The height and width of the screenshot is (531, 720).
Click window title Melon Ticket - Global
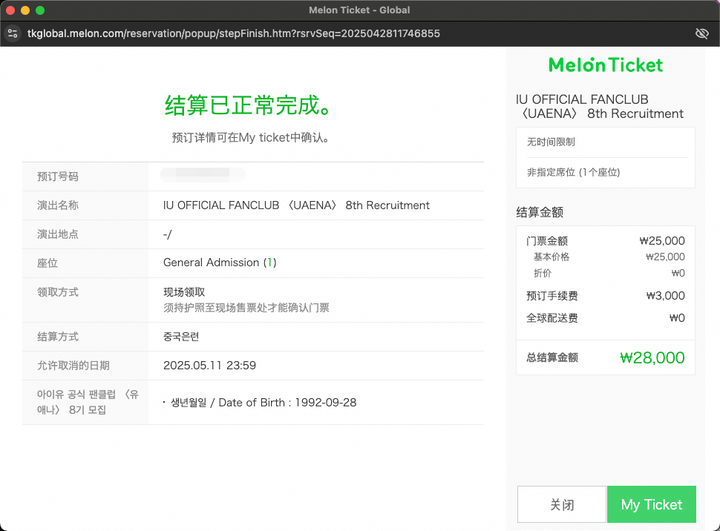359,10
